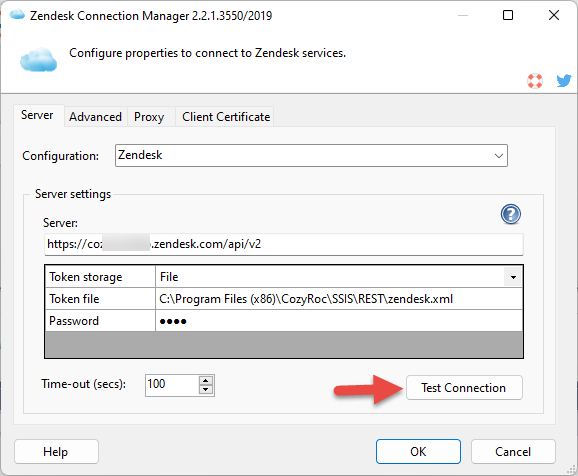Open the Token storage dropdown arrow

click(513, 277)
